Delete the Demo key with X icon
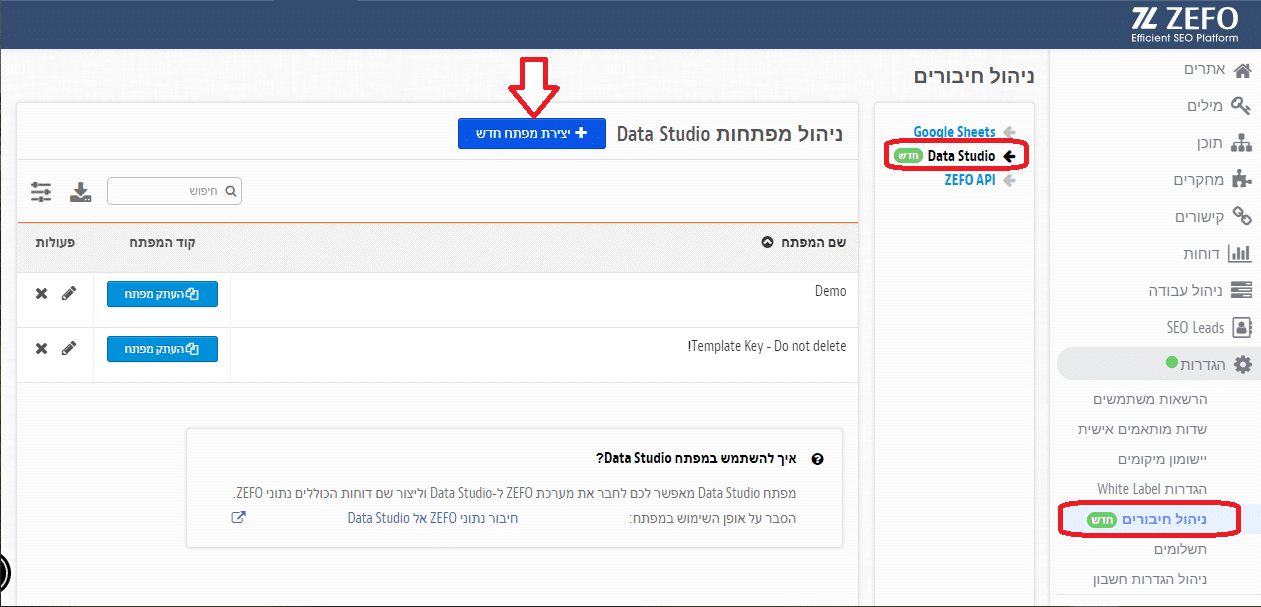The height and width of the screenshot is (607, 1261). click(x=41, y=293)
